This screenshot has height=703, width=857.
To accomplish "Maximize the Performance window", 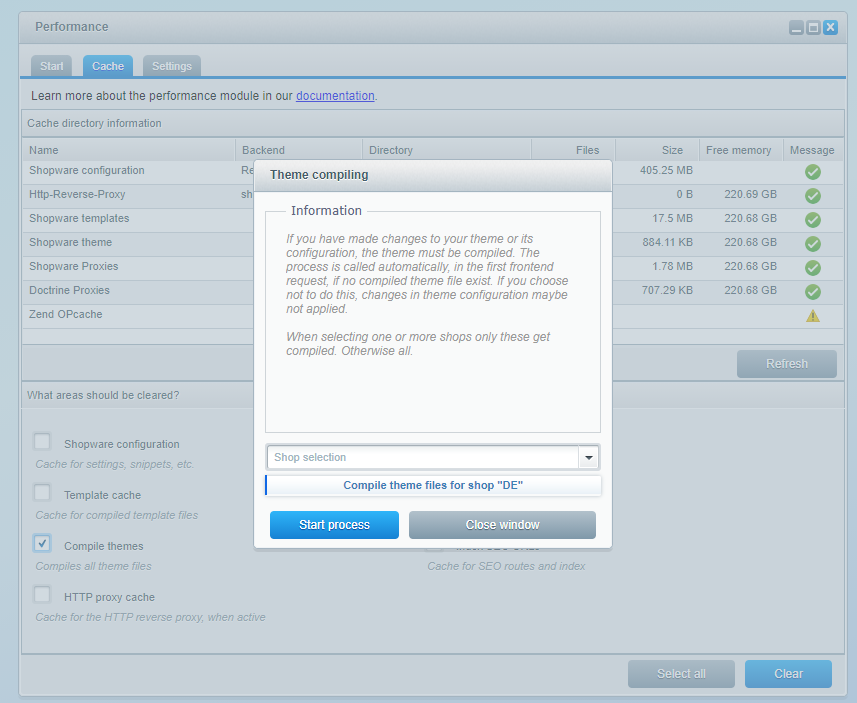I will click(813, 28).
